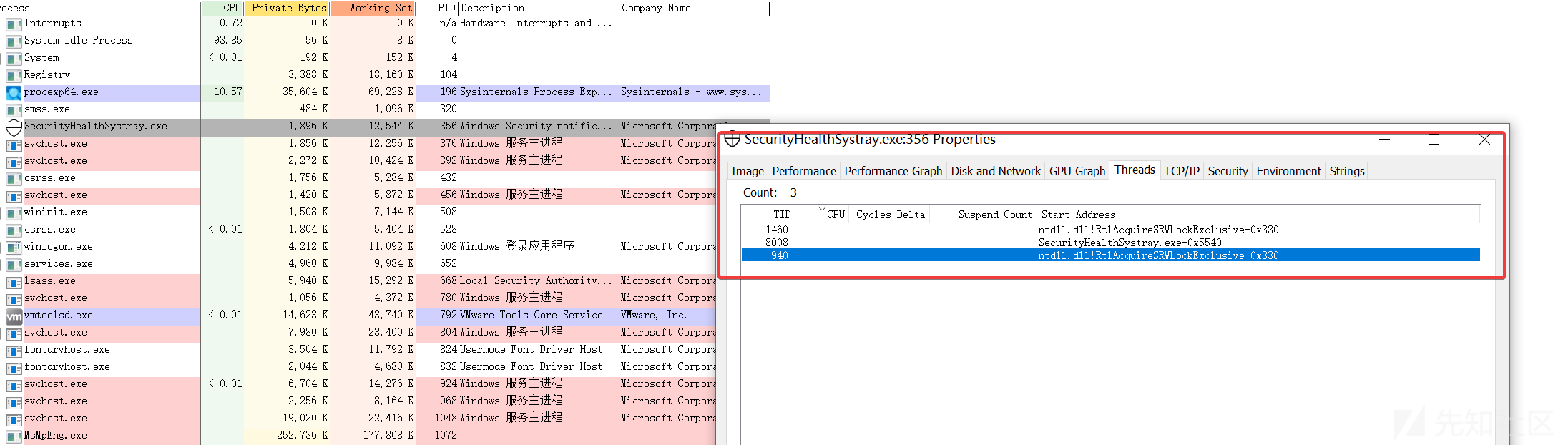The image size is (1568, 445).
Task: Click VMware Tools Core Service description
Action: (531, 316)
